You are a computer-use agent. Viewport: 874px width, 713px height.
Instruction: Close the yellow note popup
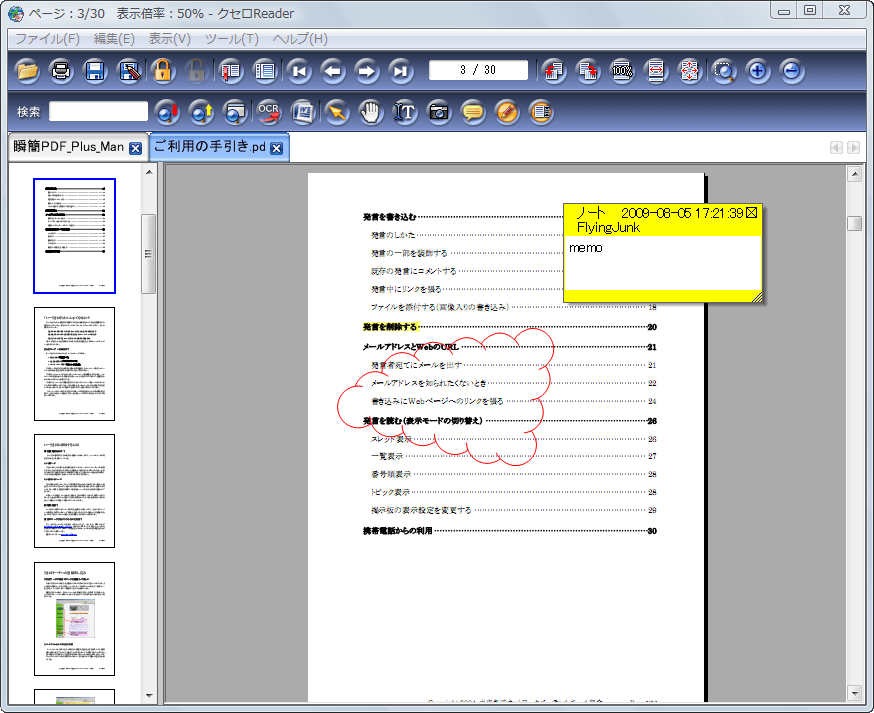coord(751,212)
